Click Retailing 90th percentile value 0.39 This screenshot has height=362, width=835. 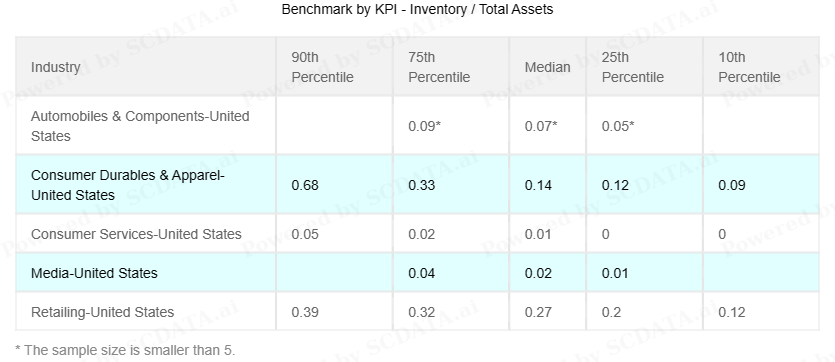pyautogui.click(x=305, y=312)
